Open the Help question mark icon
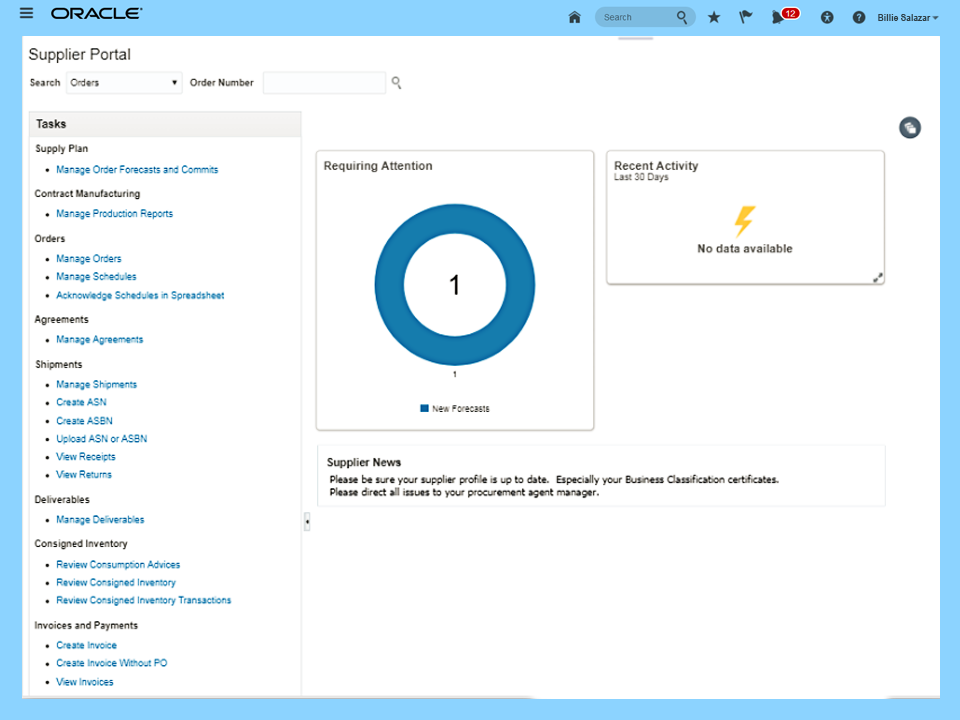960x720 pixels. tap(859, 17)
